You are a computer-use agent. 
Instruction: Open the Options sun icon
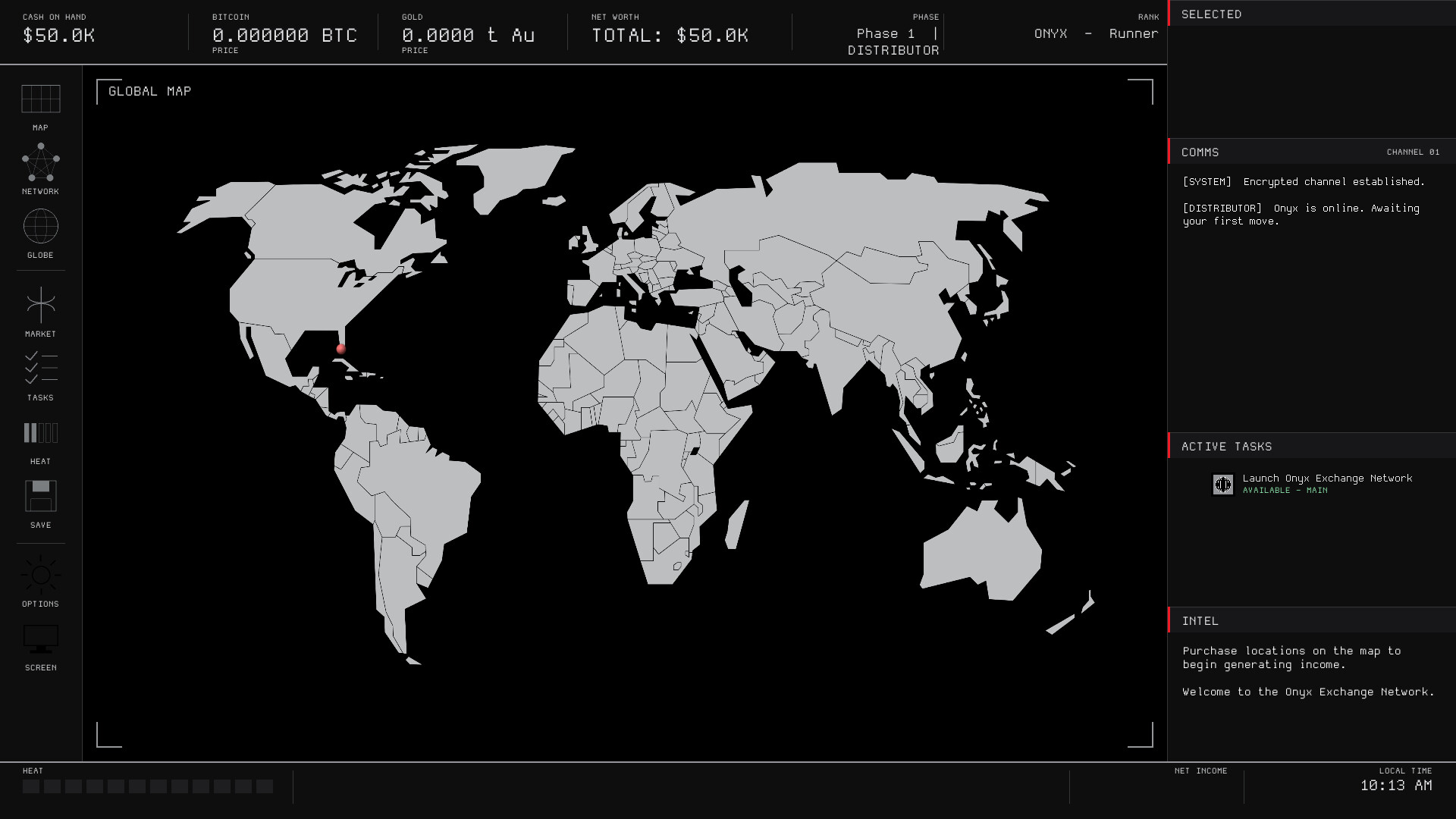point(40,575)
